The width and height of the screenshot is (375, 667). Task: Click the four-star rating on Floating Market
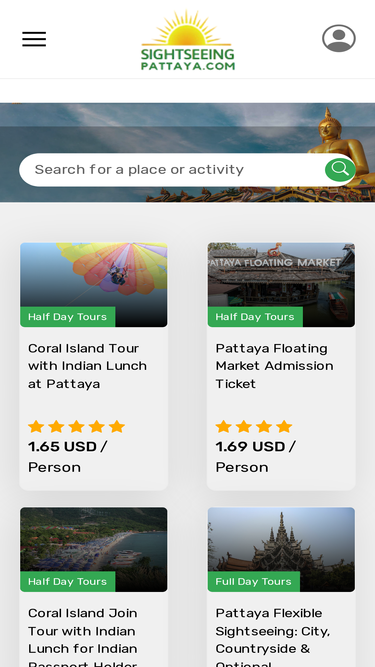pos(254,427)
